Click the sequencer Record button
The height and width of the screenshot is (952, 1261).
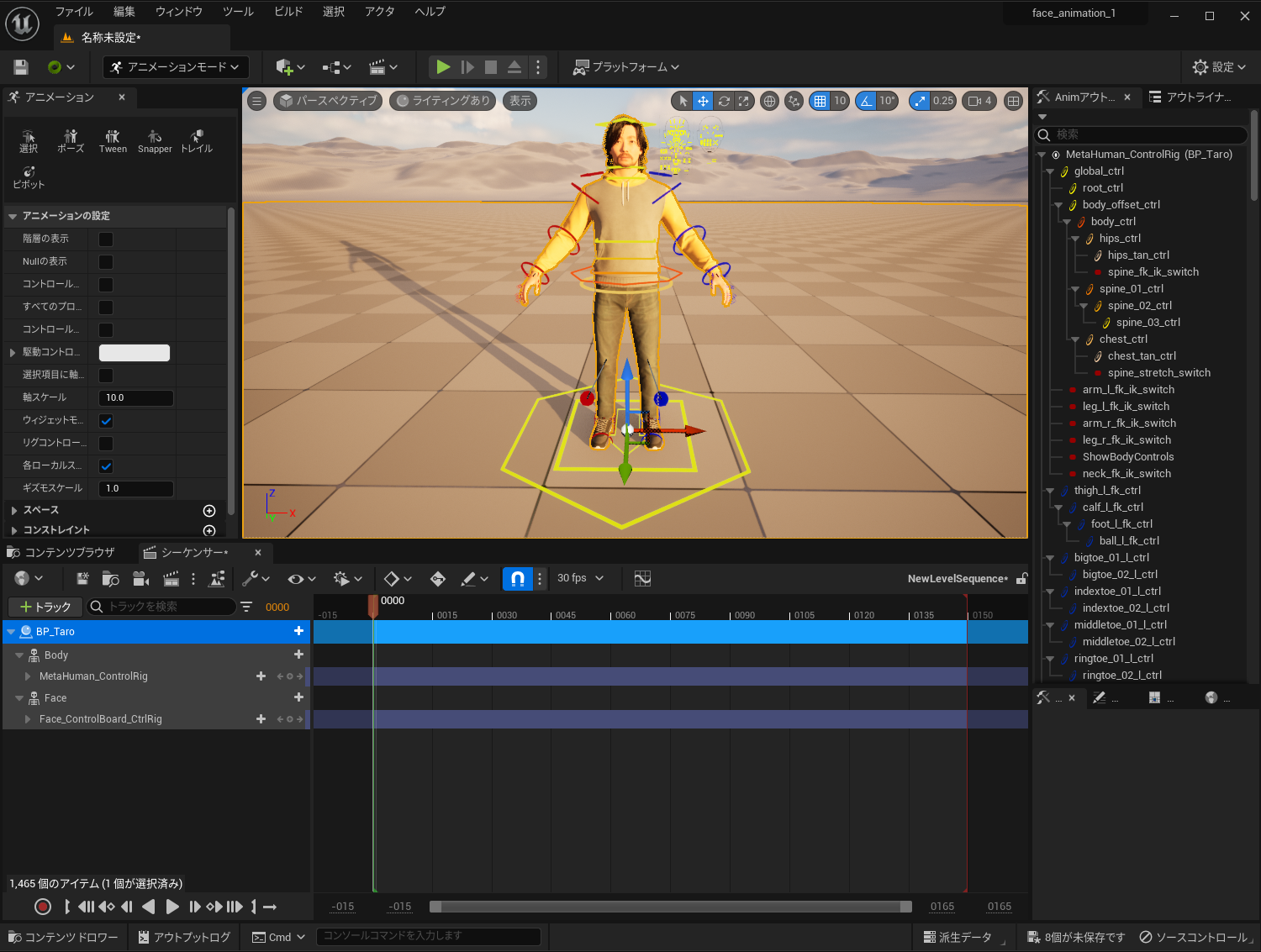coord(43,907)
